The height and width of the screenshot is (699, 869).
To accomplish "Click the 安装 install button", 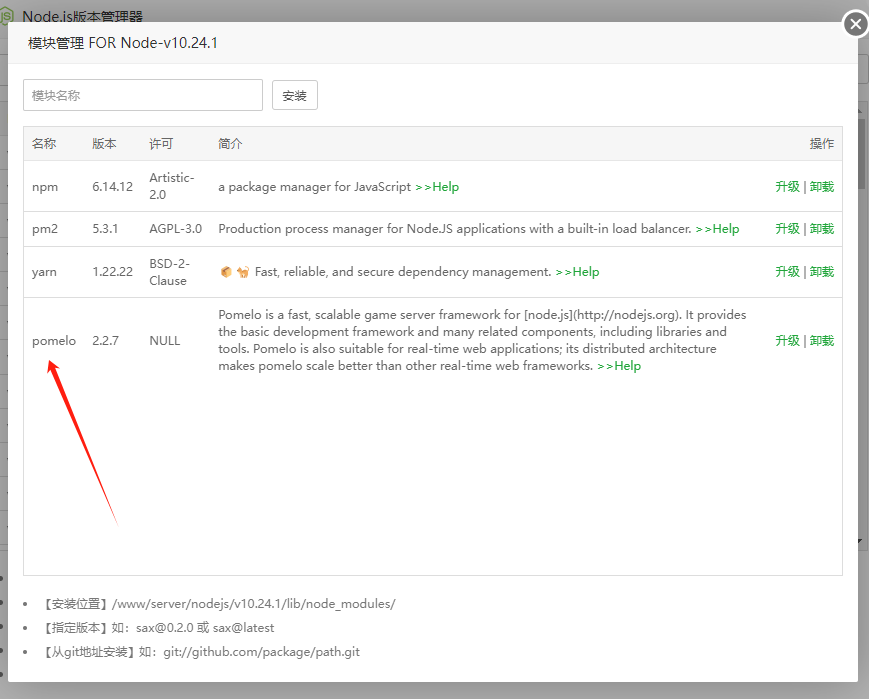I will point(295,95).
